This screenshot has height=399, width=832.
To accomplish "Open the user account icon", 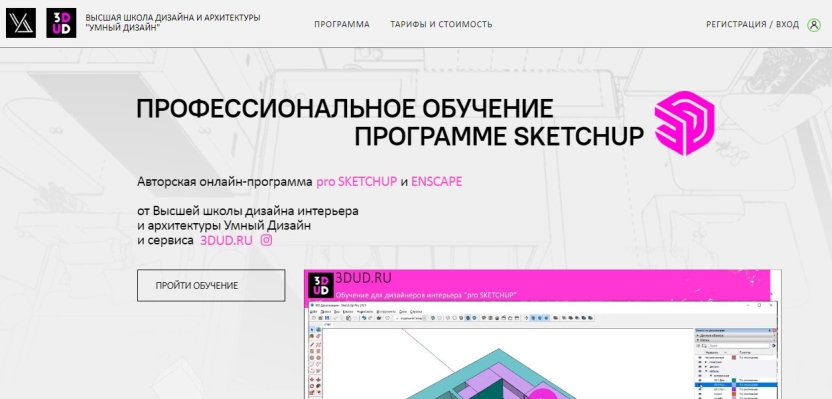I will click(x=813, y=25).
